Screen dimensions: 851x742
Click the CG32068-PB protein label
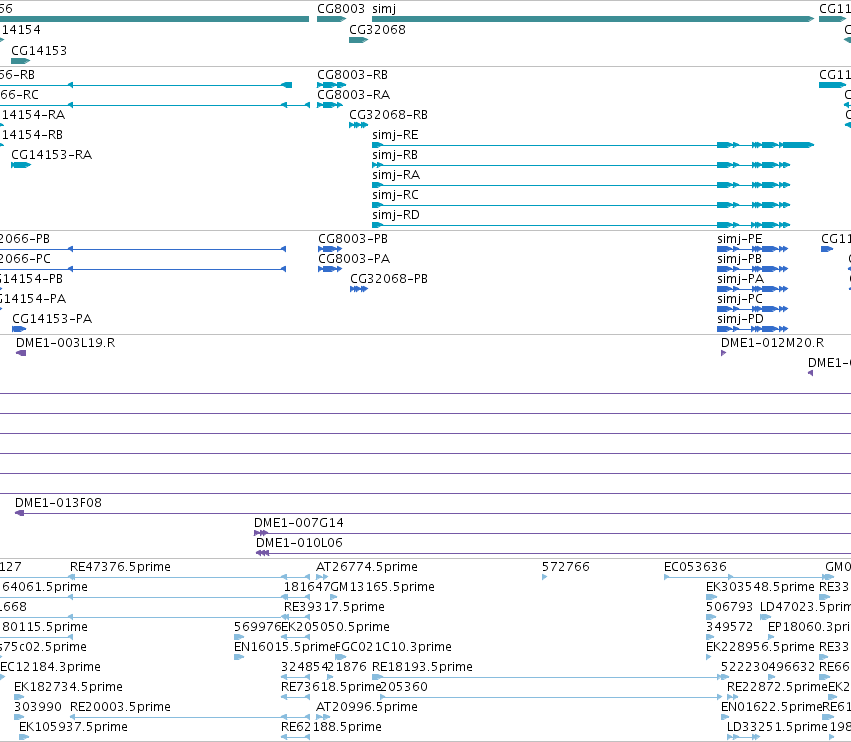point(389,279)
